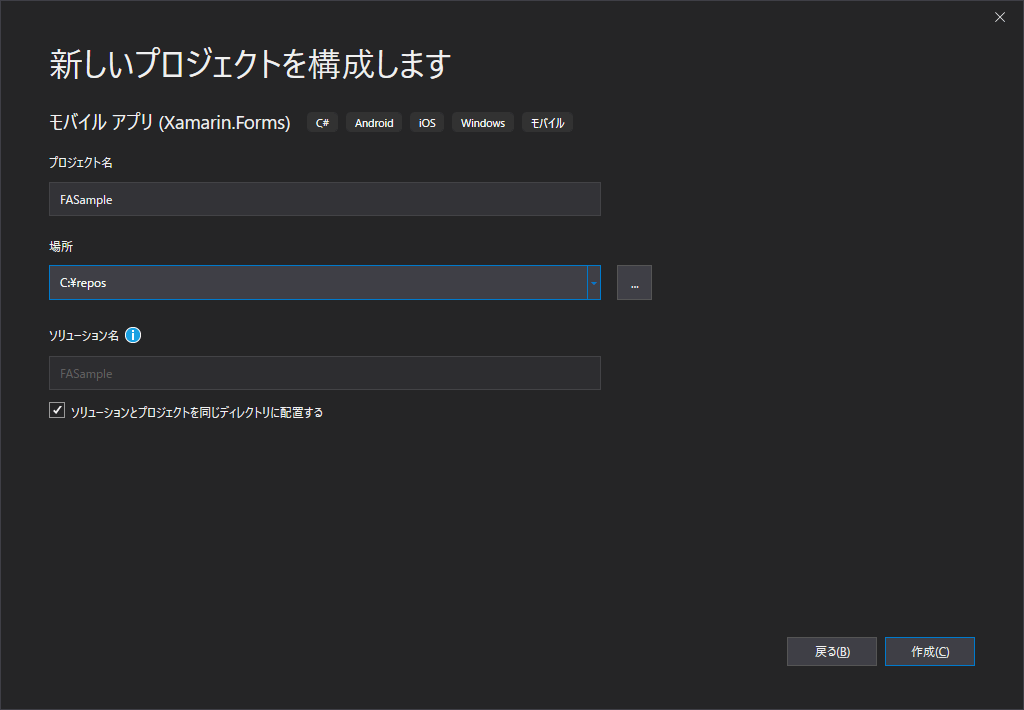Click the grayed solution name field

click(x=324, y=372)
